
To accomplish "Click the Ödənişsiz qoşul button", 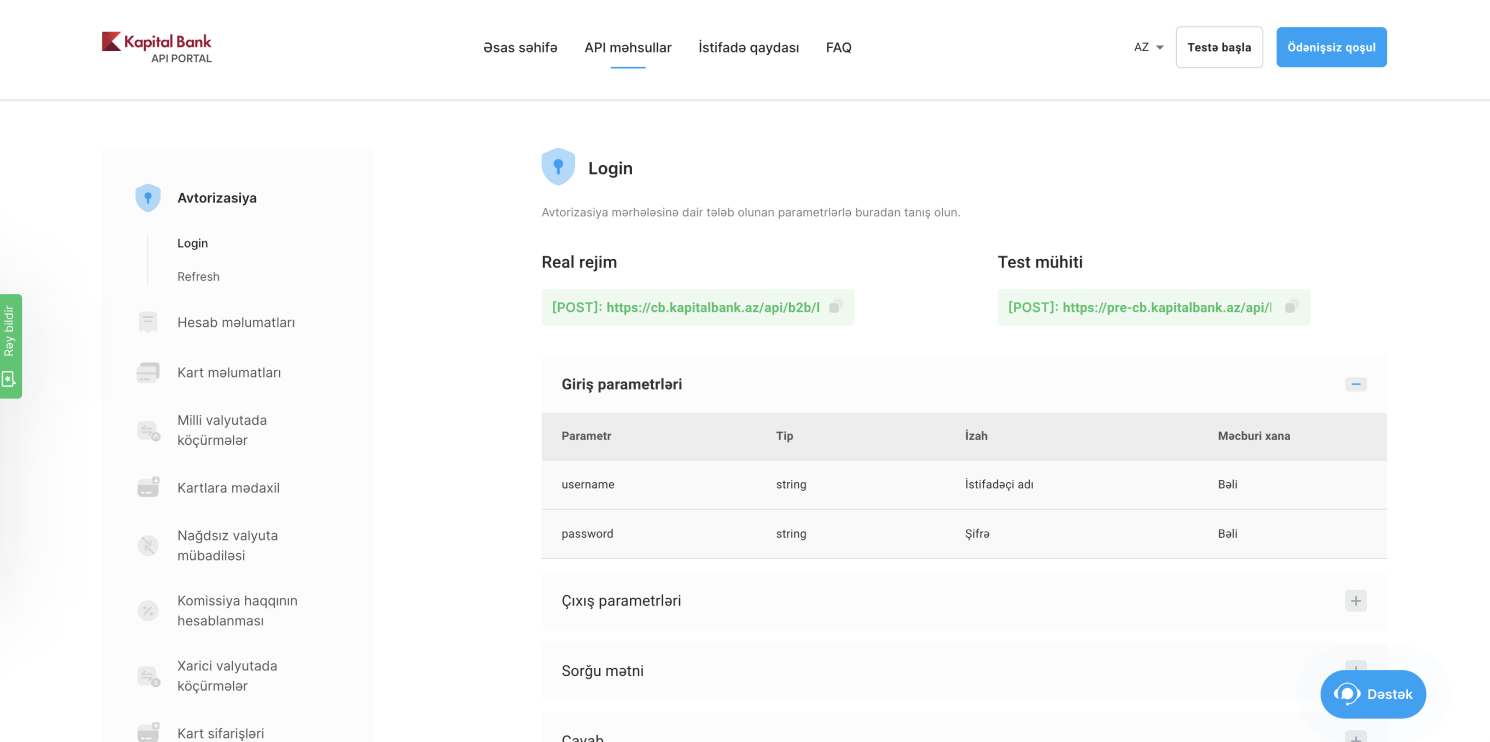I will 1331,47.
